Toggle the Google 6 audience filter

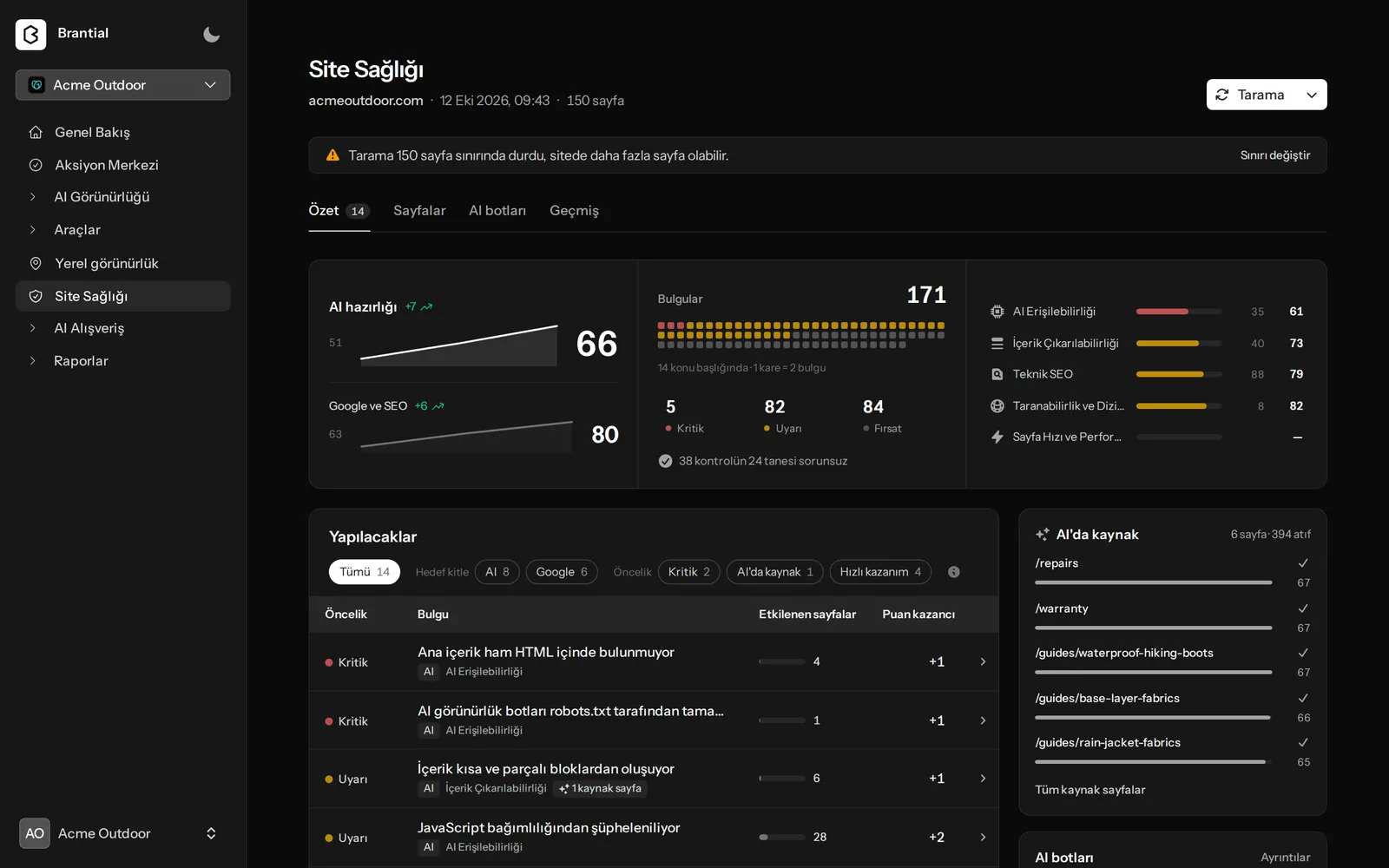(x=562, y=572)
